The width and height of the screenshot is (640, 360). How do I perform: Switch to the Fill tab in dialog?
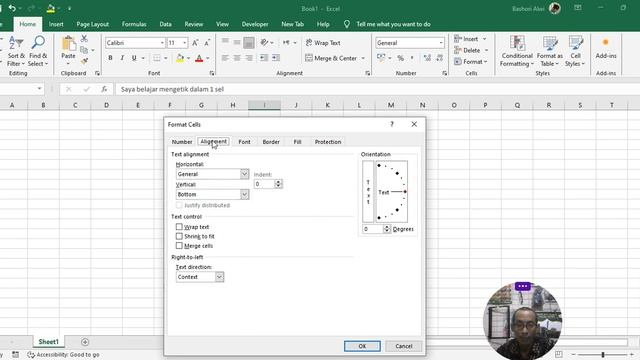pos(297,142)
